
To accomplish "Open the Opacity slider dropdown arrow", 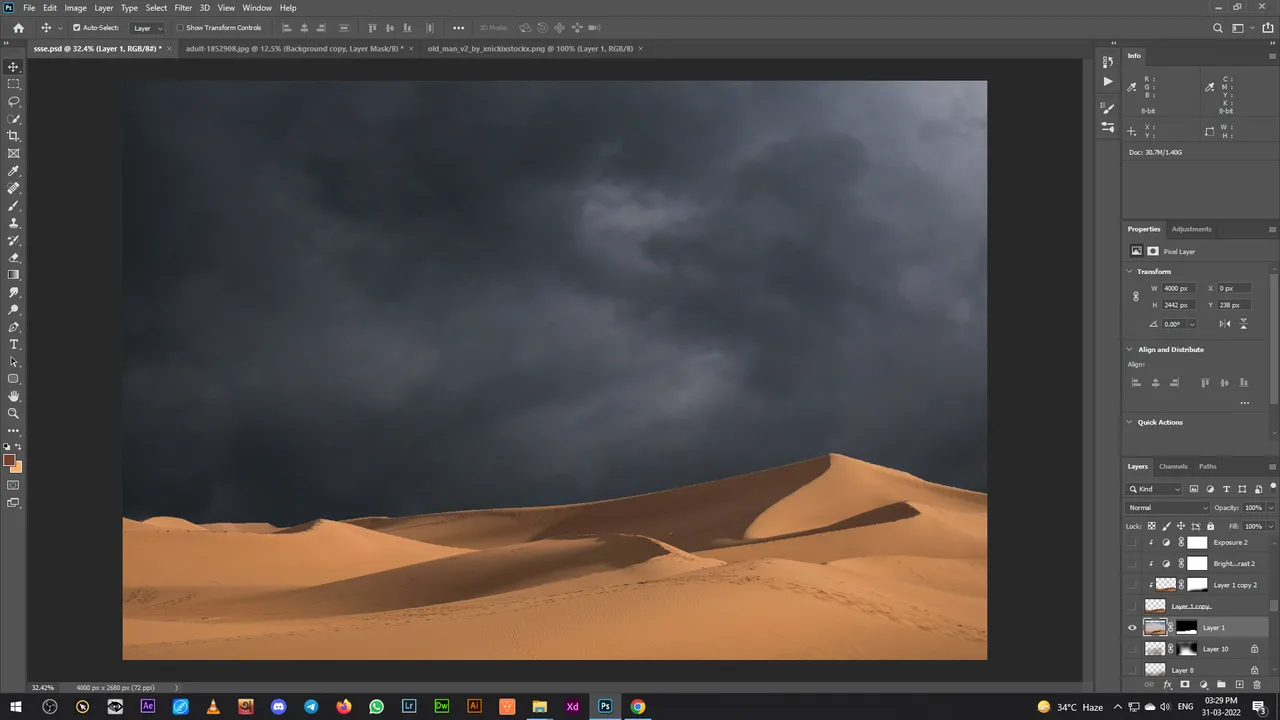I will point(1271,508).
